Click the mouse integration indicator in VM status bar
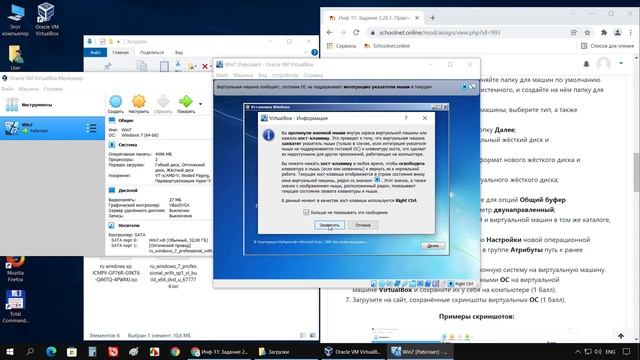Viewport: 640px width, 360px height. [x=443, y=283]
